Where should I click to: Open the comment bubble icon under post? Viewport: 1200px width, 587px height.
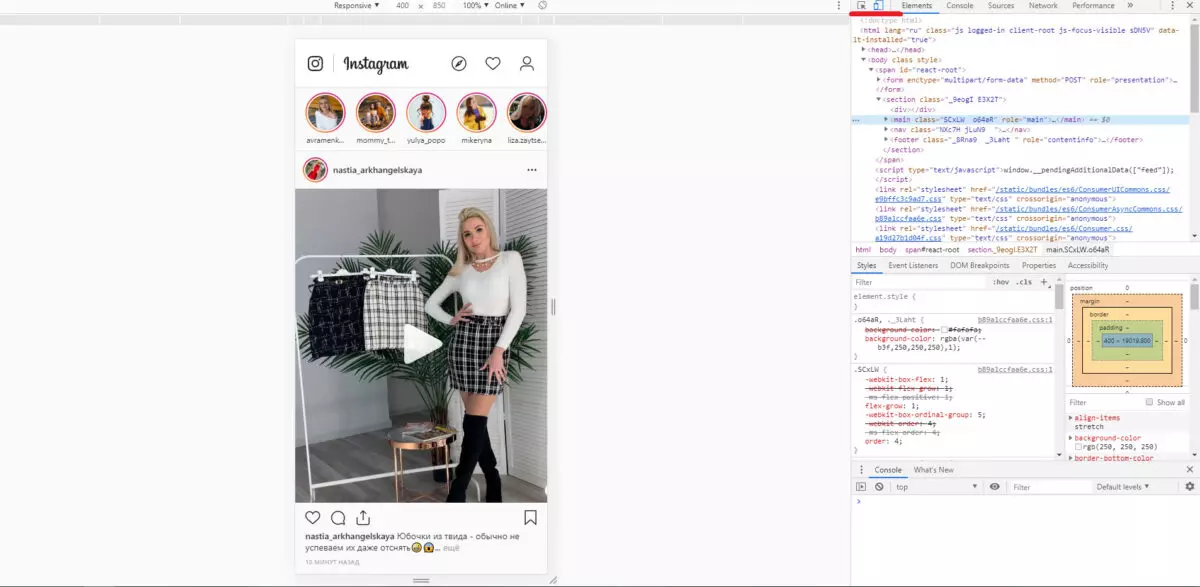click(338, 518)
